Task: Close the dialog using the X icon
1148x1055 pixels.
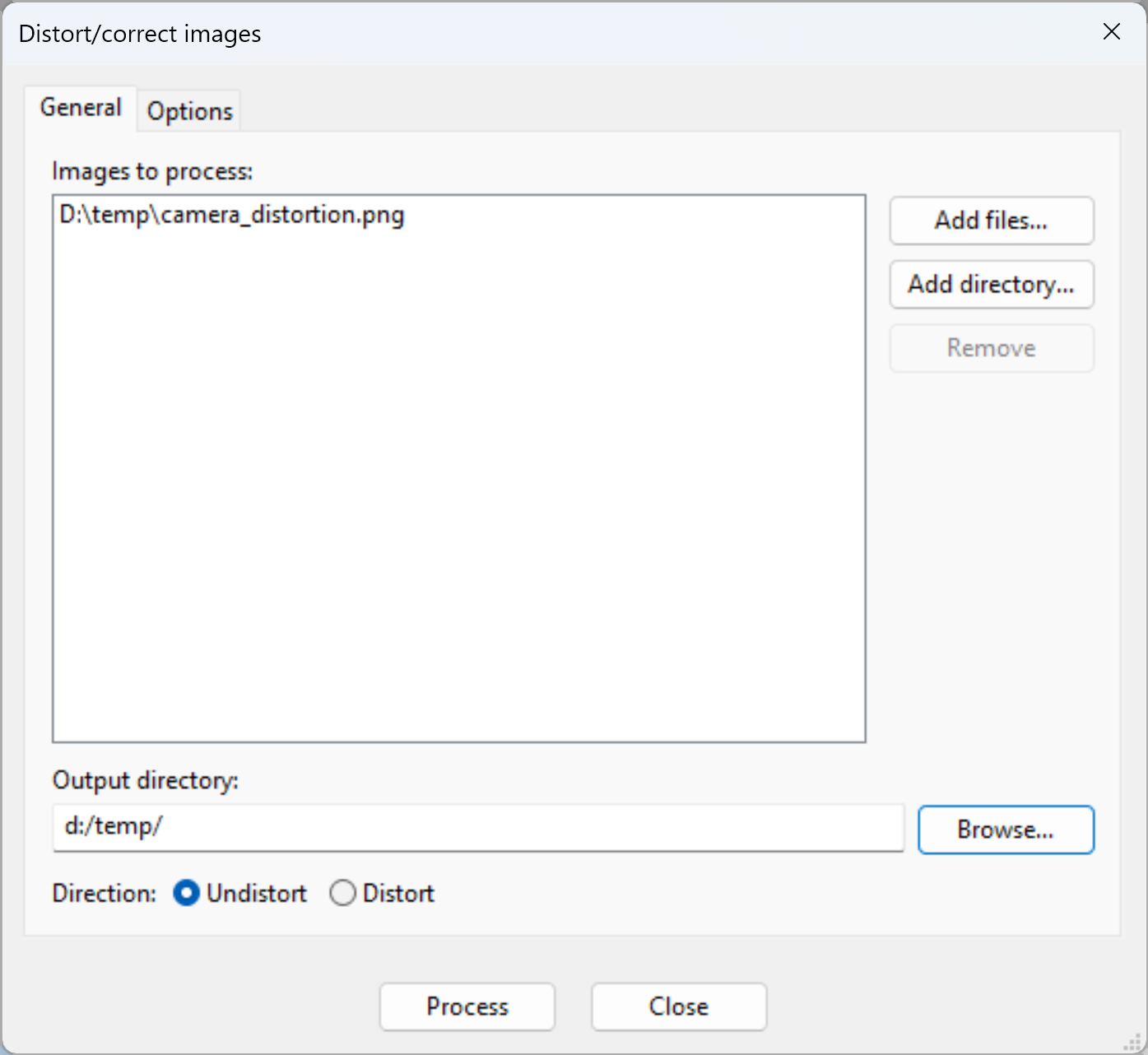Action: tap(1111, 31)
